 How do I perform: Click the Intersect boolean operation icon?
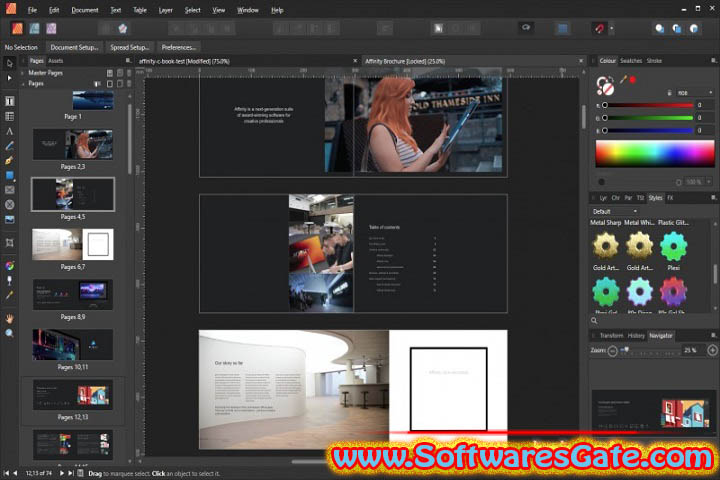tap(694, 28)
